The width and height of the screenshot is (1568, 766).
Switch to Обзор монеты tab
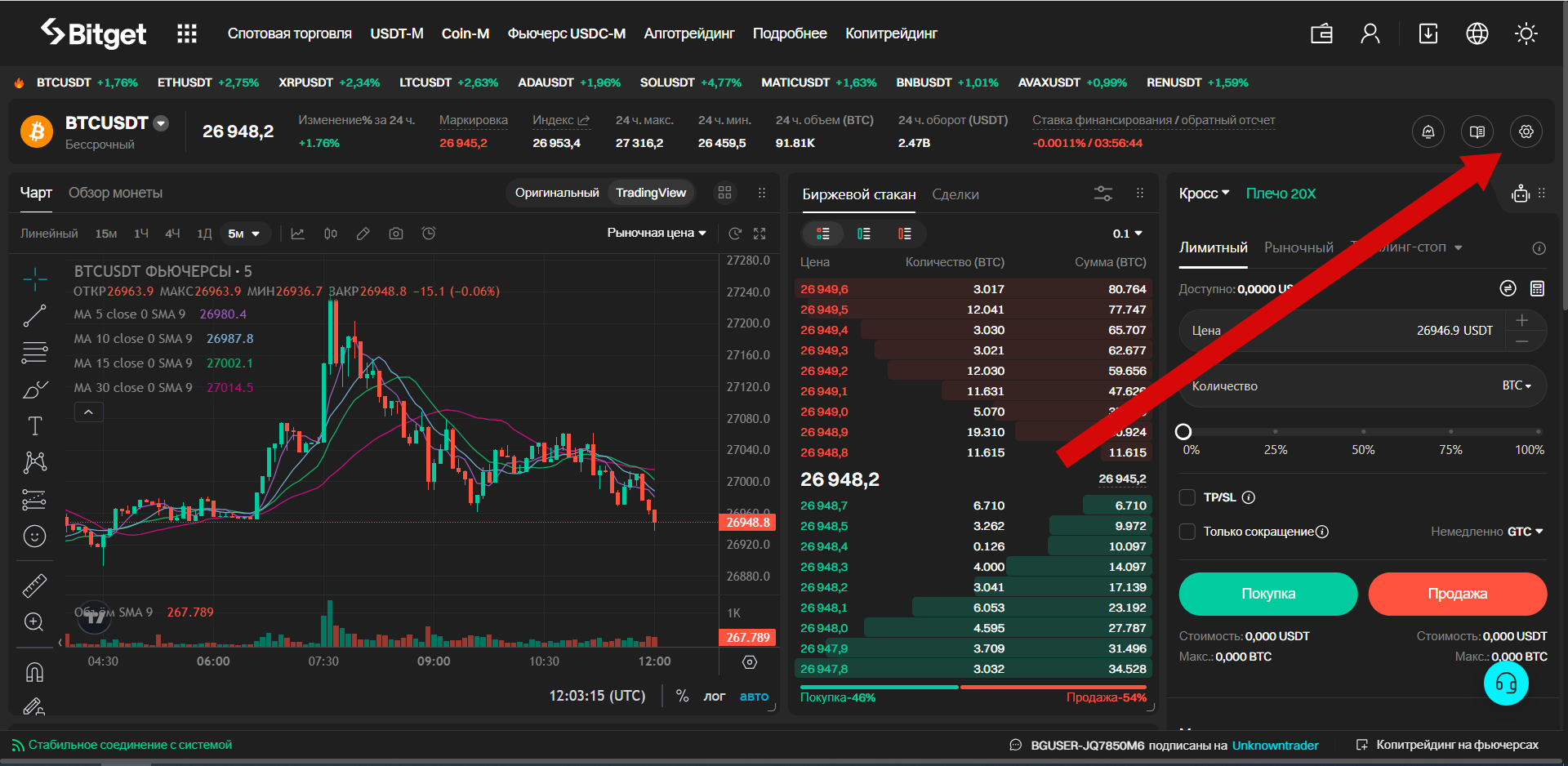115,193
